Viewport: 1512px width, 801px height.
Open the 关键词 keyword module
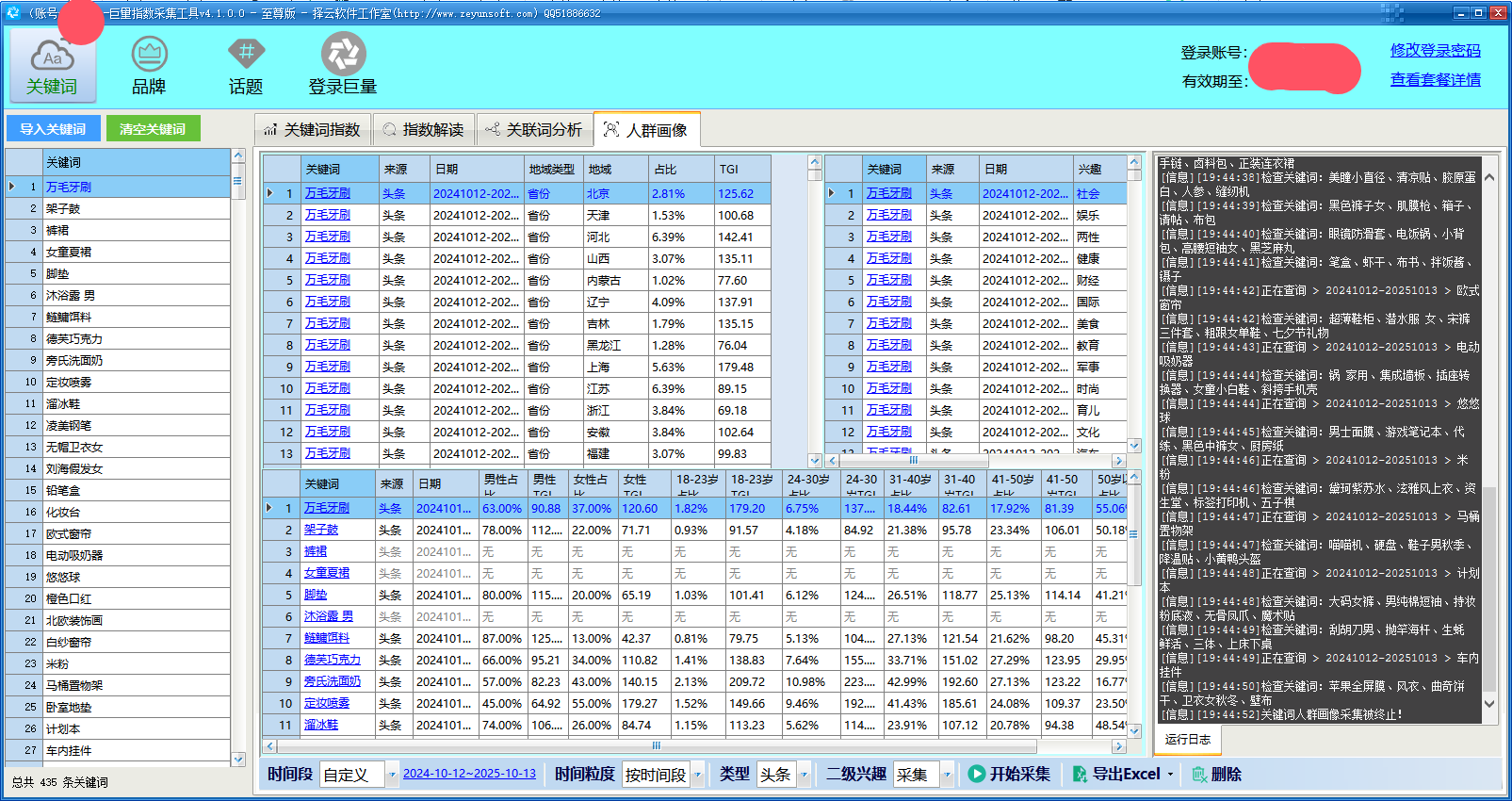pyautogui.click(x=53, y=65)
